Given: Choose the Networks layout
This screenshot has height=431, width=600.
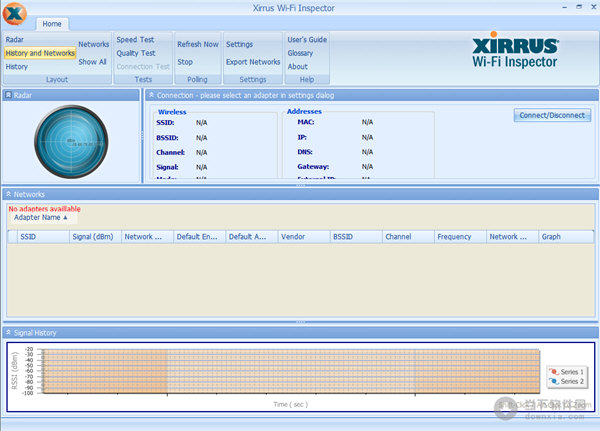Looking at the screenshot, I should click(94, 44).
